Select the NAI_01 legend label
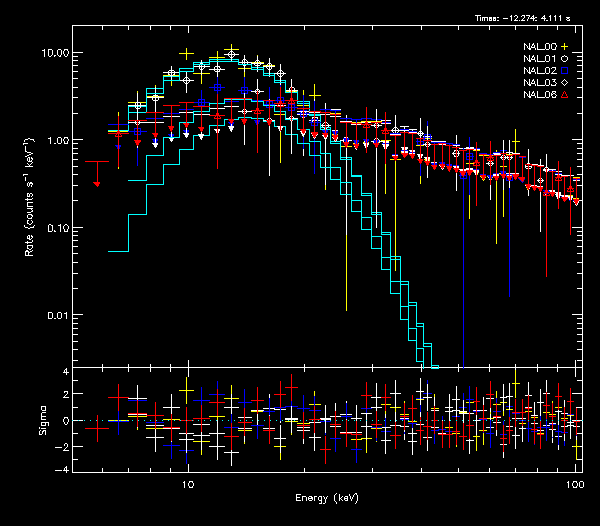600x526 pixels. [540, 59]
